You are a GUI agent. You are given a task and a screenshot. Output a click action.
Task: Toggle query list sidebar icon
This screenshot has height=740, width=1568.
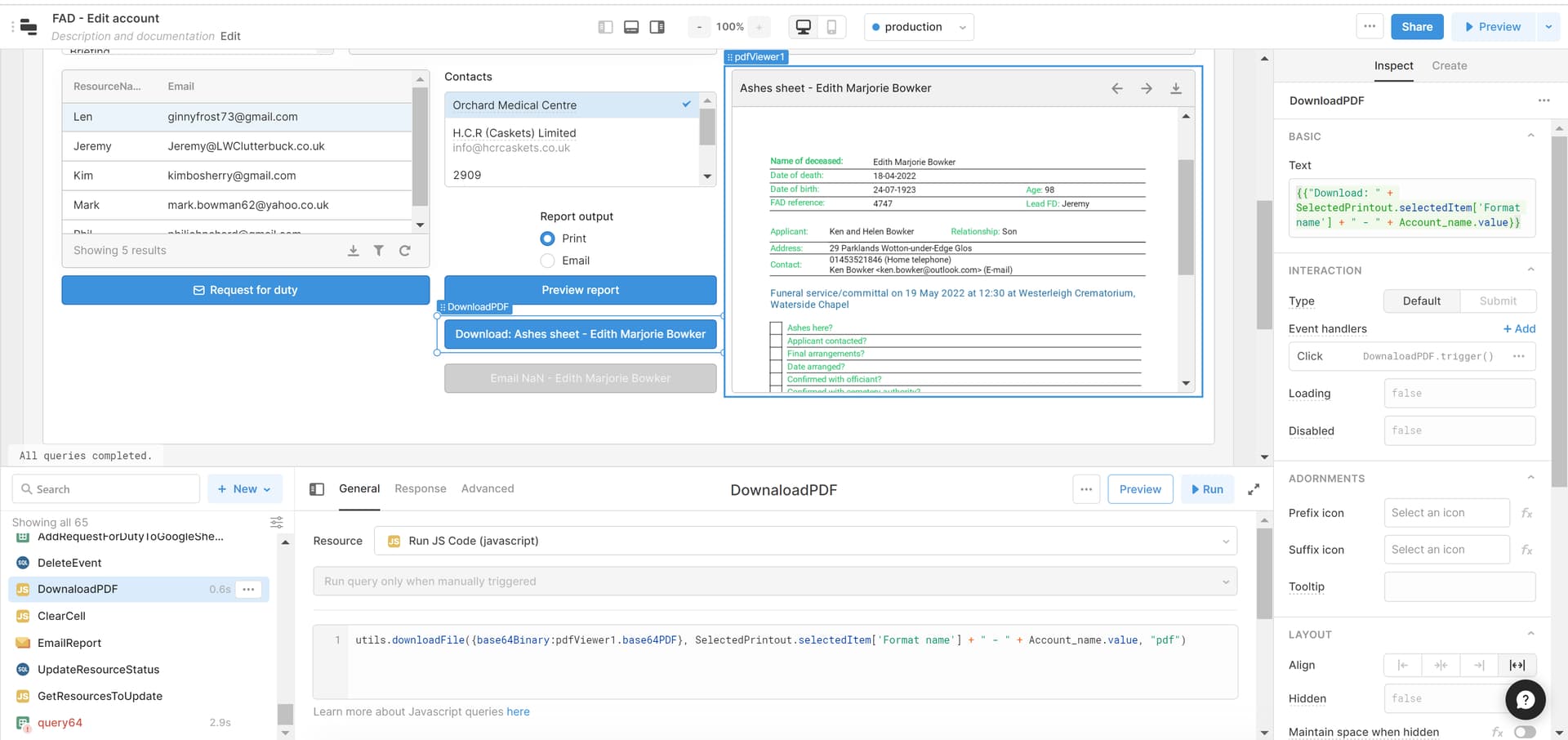coord(317,489)
